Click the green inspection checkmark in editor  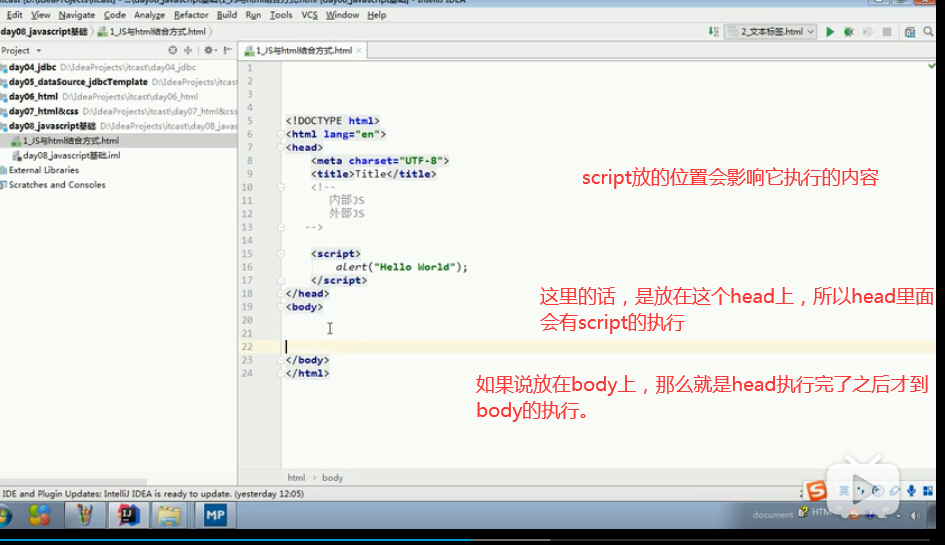click(932, 65)
